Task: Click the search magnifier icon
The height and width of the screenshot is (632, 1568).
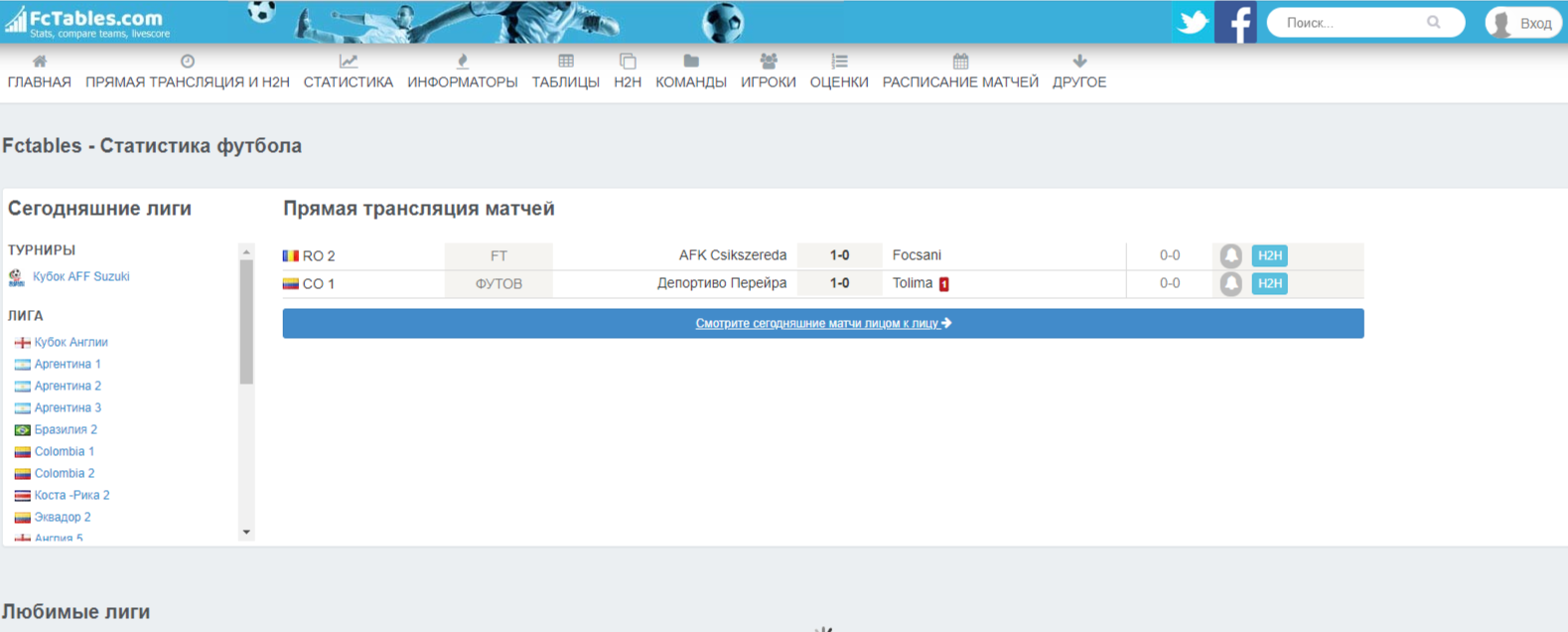Action: [1433, 22]
